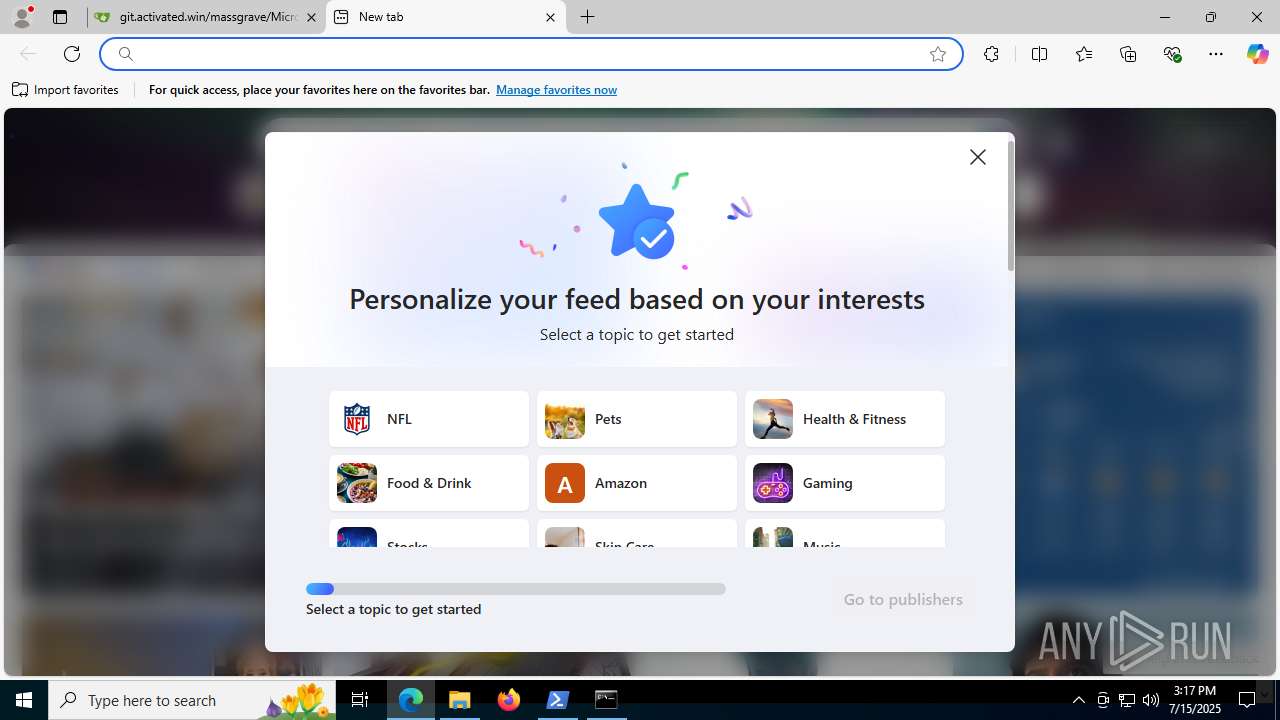
Task: Close the personalize feed dialog
Action: point(978,157)
